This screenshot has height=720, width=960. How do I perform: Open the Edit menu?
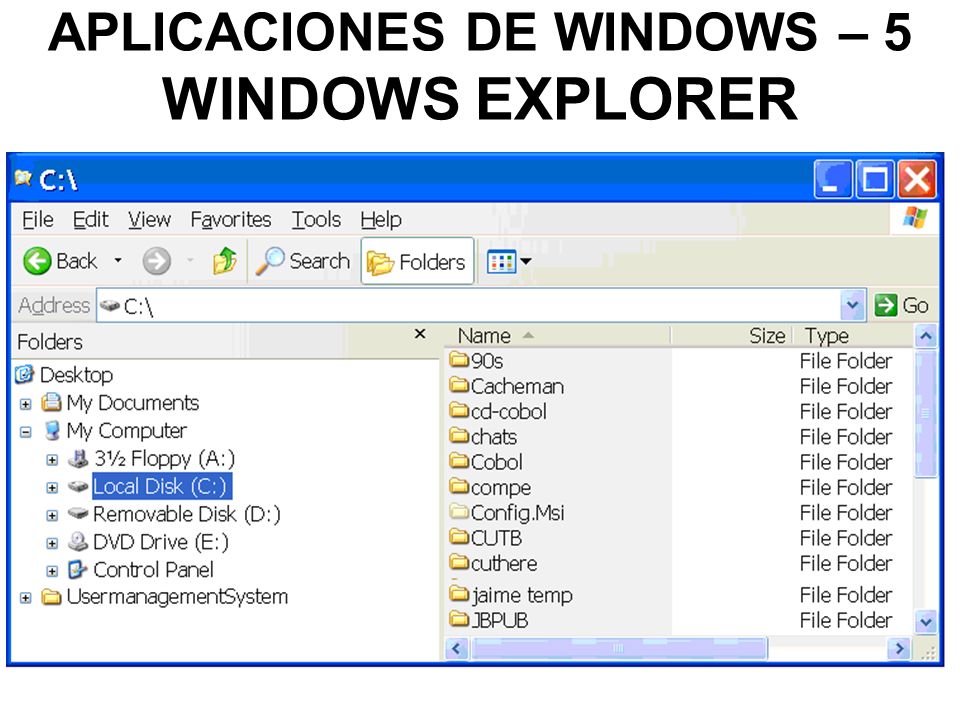[x=91, y=219]
